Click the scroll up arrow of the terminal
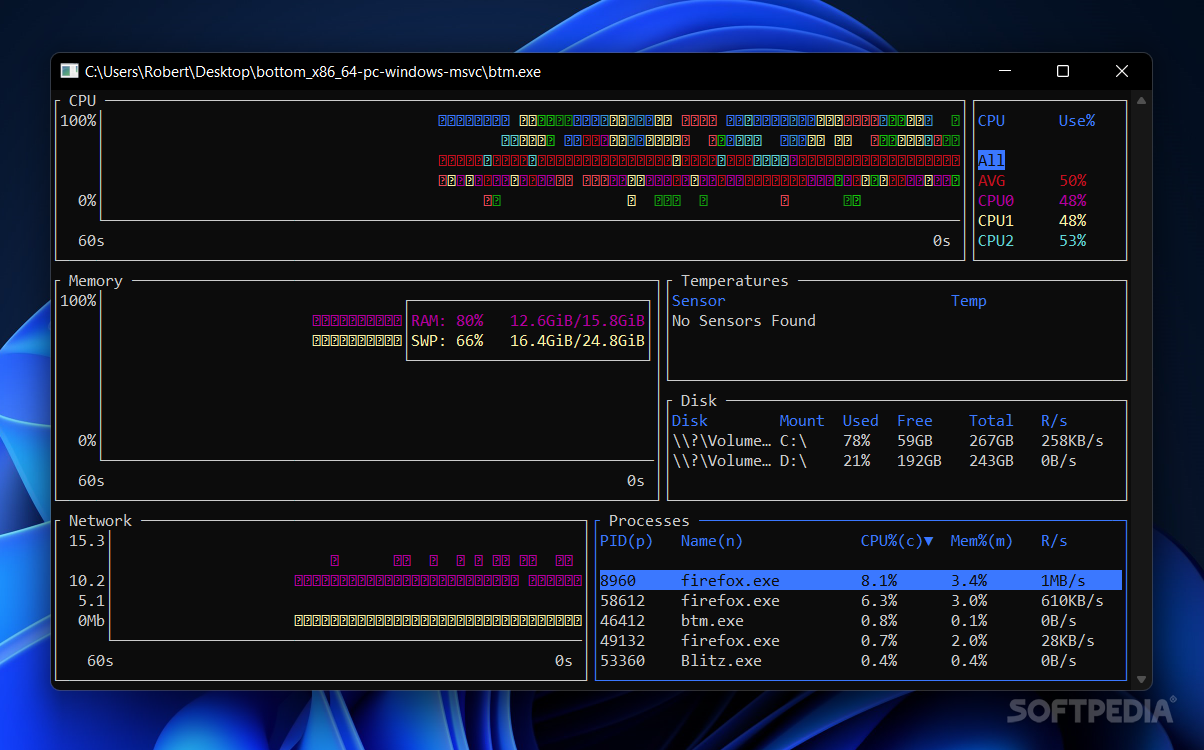1204x750 pixels. (1142, 100)
